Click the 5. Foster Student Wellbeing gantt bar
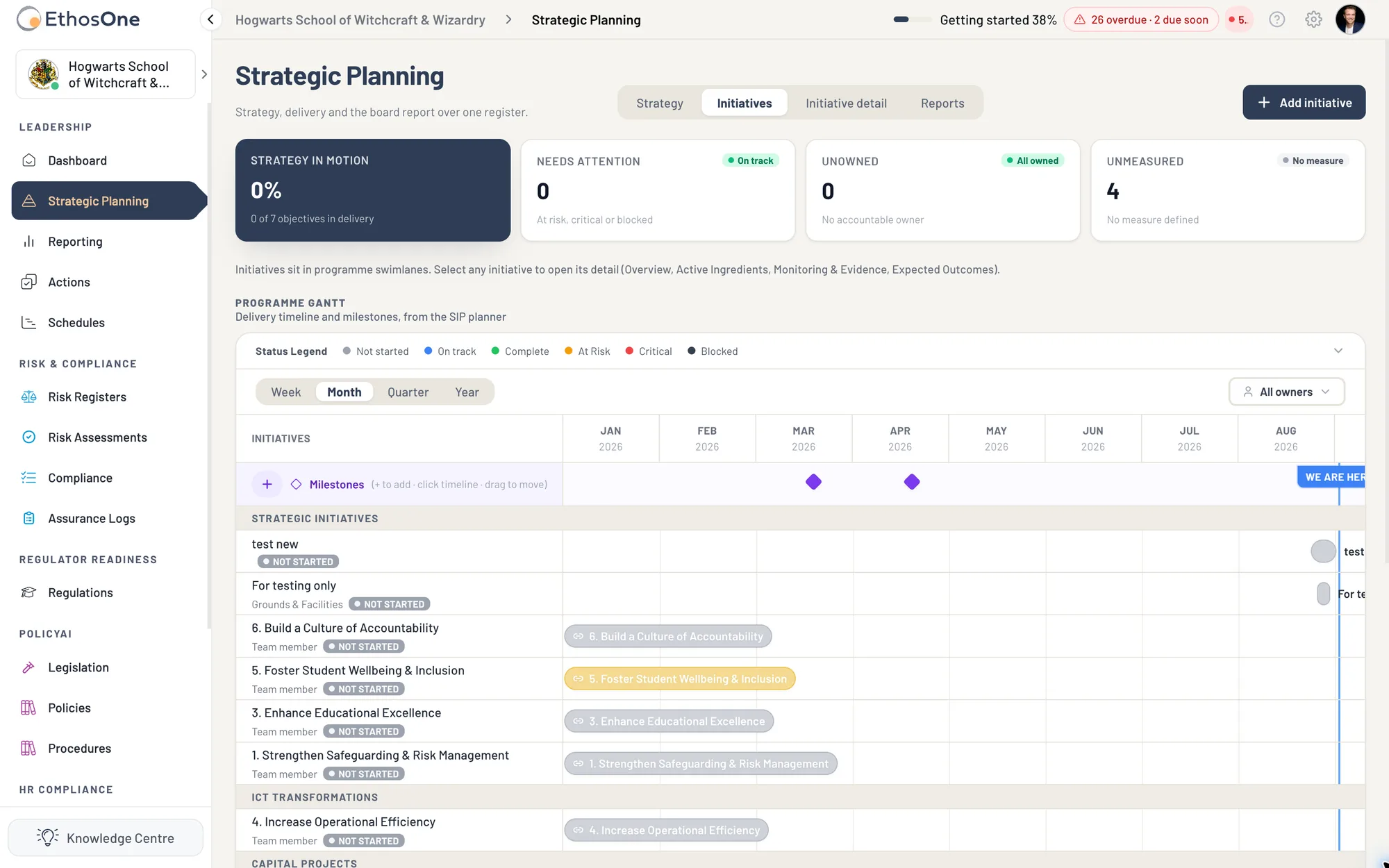This screenshot has width=1389, height=868. click(680, 678)
